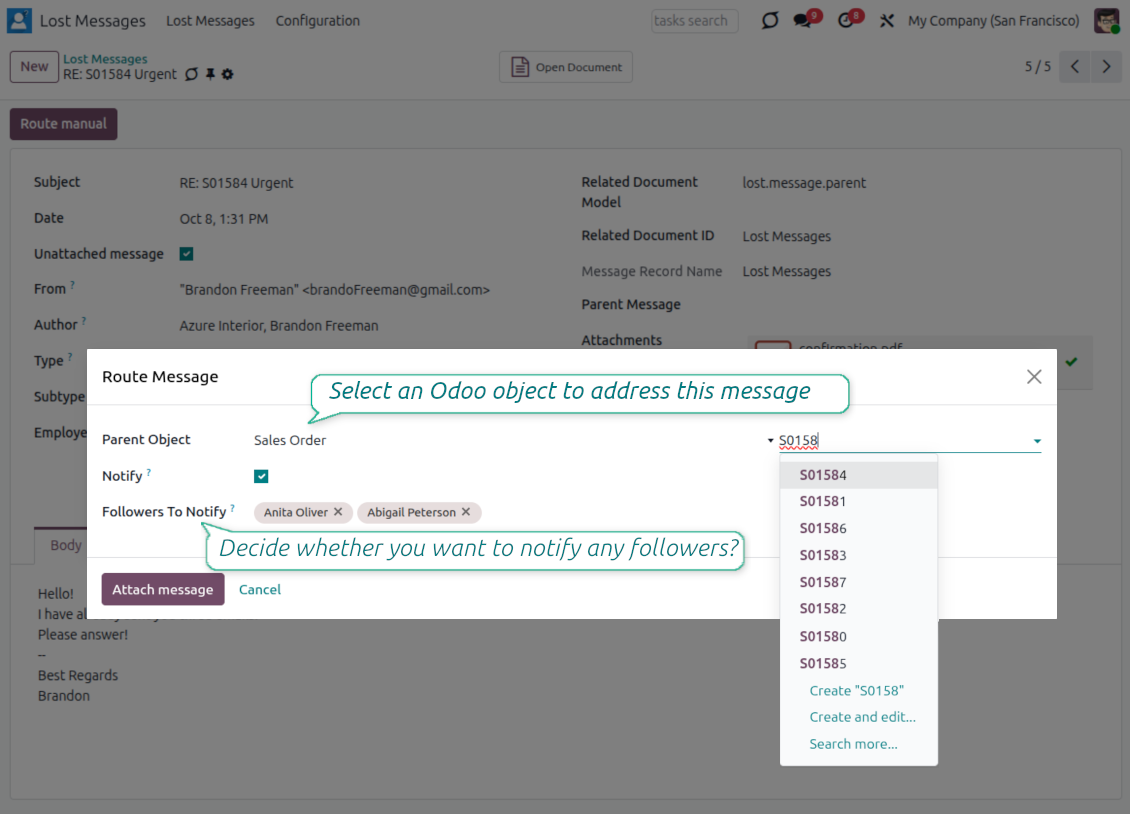This screenshot has width=1130, height=814.
Task: Remove Anita Oliver follower tag
Action: (x=338, y=511)
